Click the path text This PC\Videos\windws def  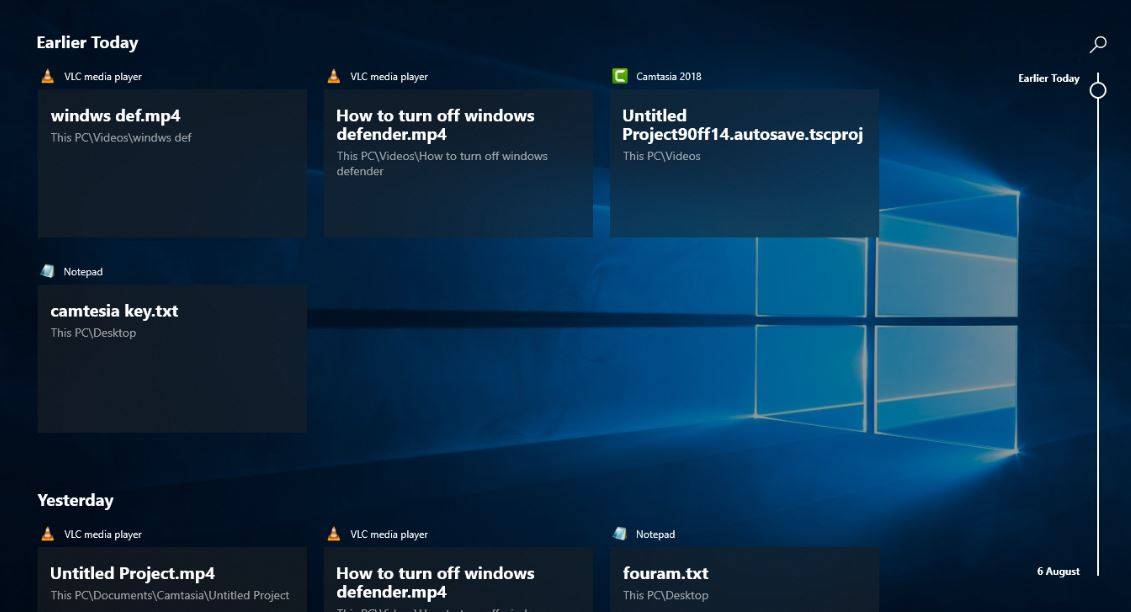(120, 137)
